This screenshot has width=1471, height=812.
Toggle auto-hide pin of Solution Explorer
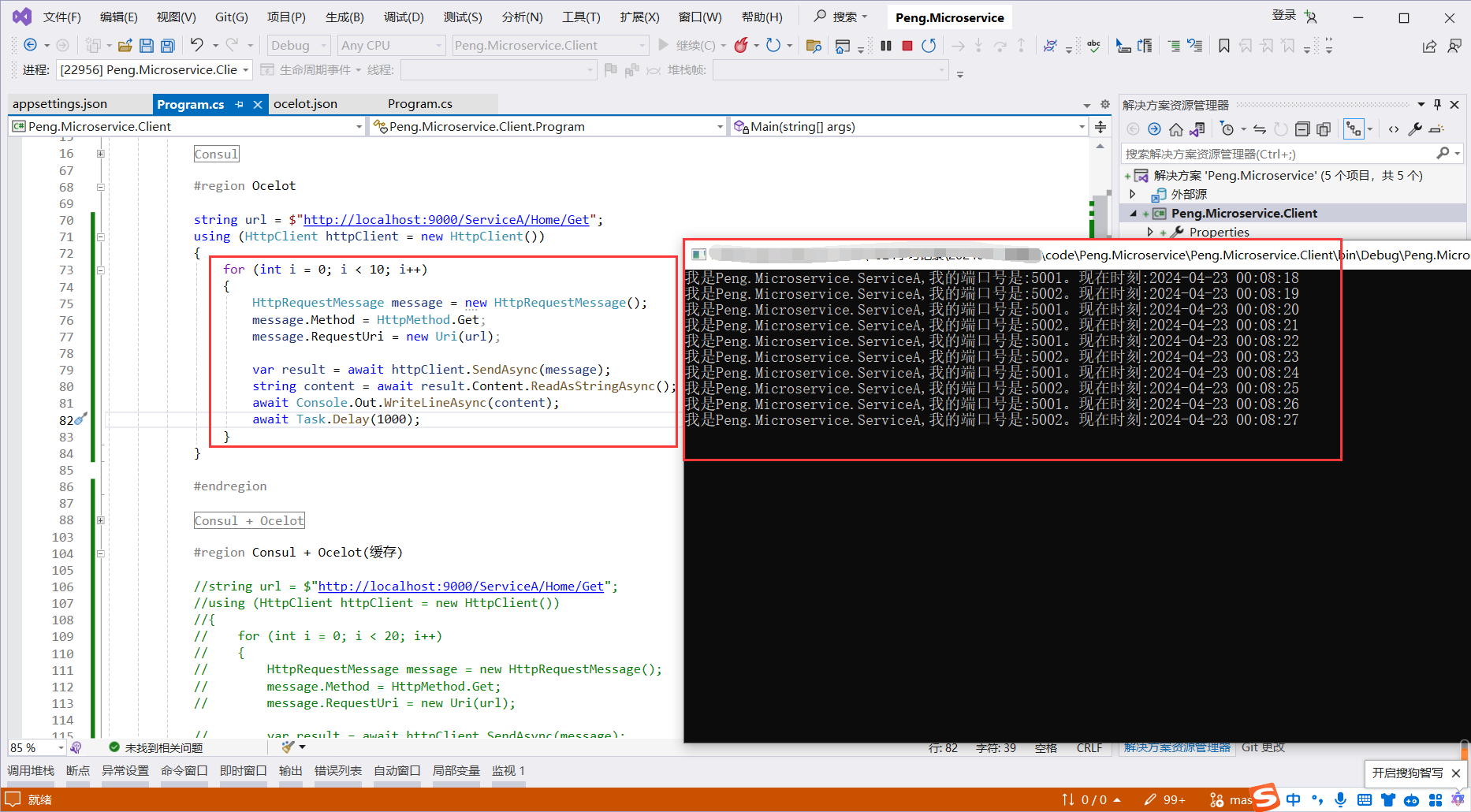1437,105
